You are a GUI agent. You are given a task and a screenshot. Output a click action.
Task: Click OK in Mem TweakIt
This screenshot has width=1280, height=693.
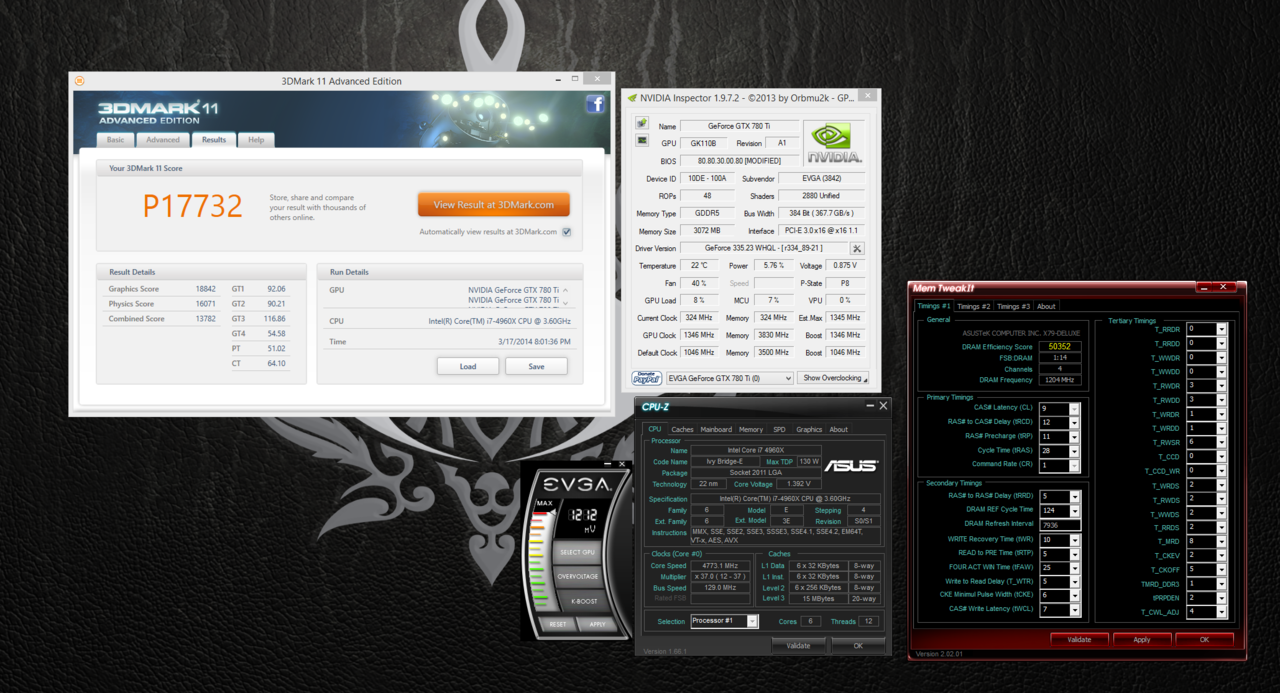coord(1204,639)
